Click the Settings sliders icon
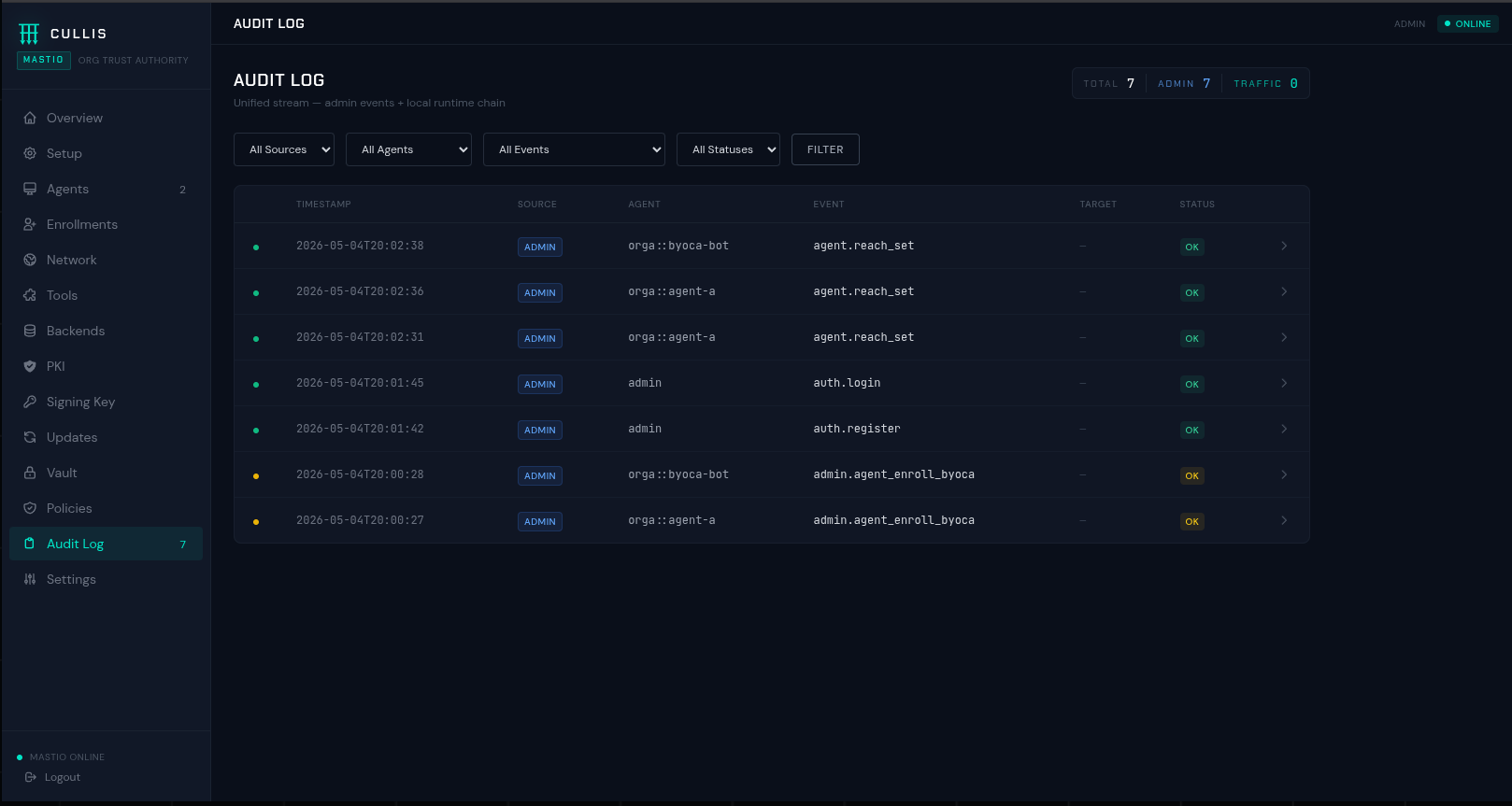This screenshot has width=1512, height=806. [x=30, y=579]
